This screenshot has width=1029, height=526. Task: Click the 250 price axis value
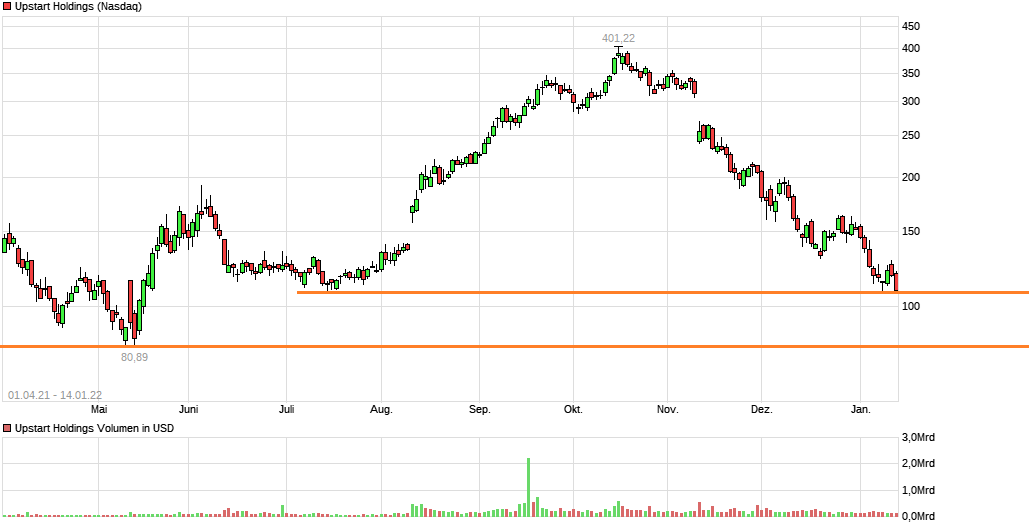(911, 136)
